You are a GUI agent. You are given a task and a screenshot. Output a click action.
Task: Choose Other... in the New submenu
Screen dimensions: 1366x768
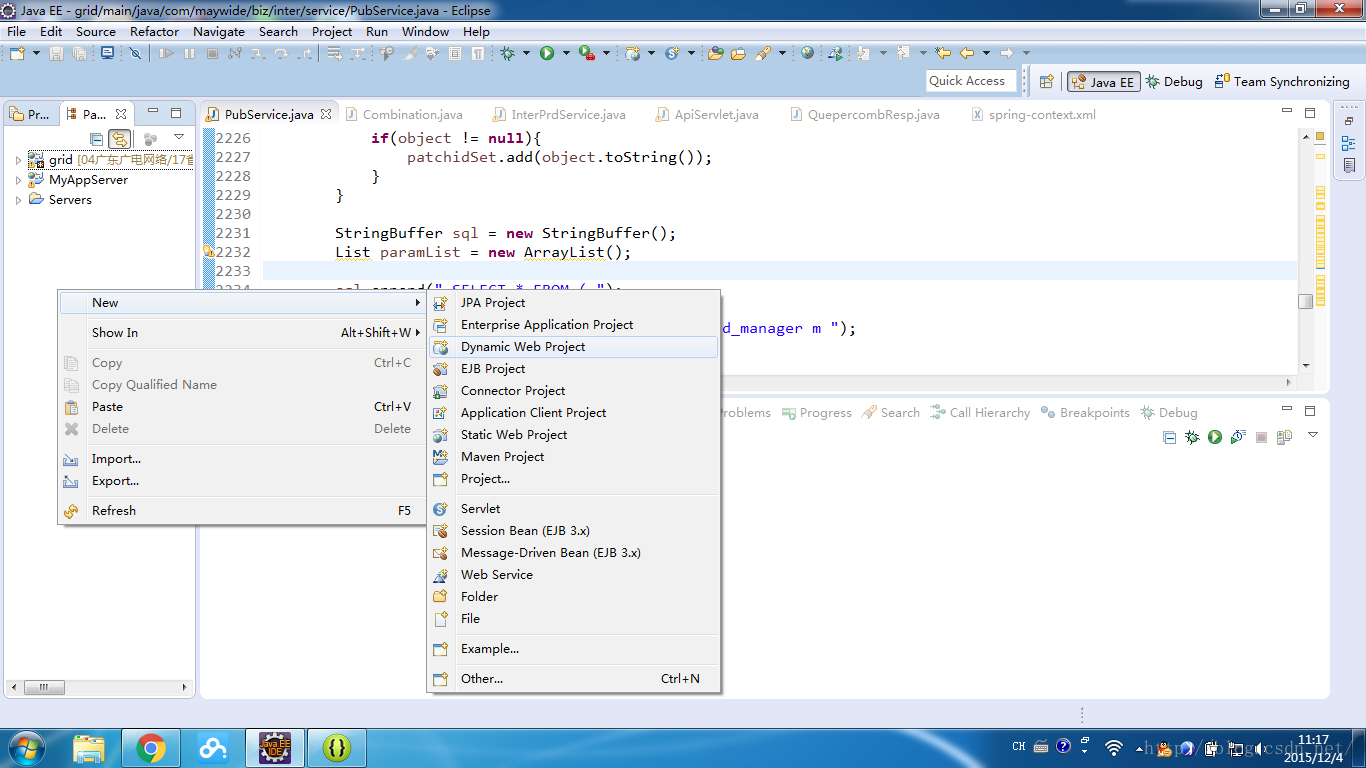tap(574, 679)
